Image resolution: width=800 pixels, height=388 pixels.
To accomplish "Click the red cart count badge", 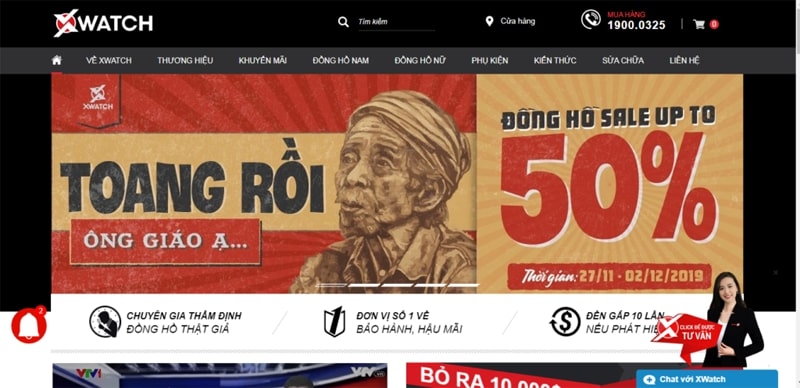I will pyautogui.click(x=714, y=24).
